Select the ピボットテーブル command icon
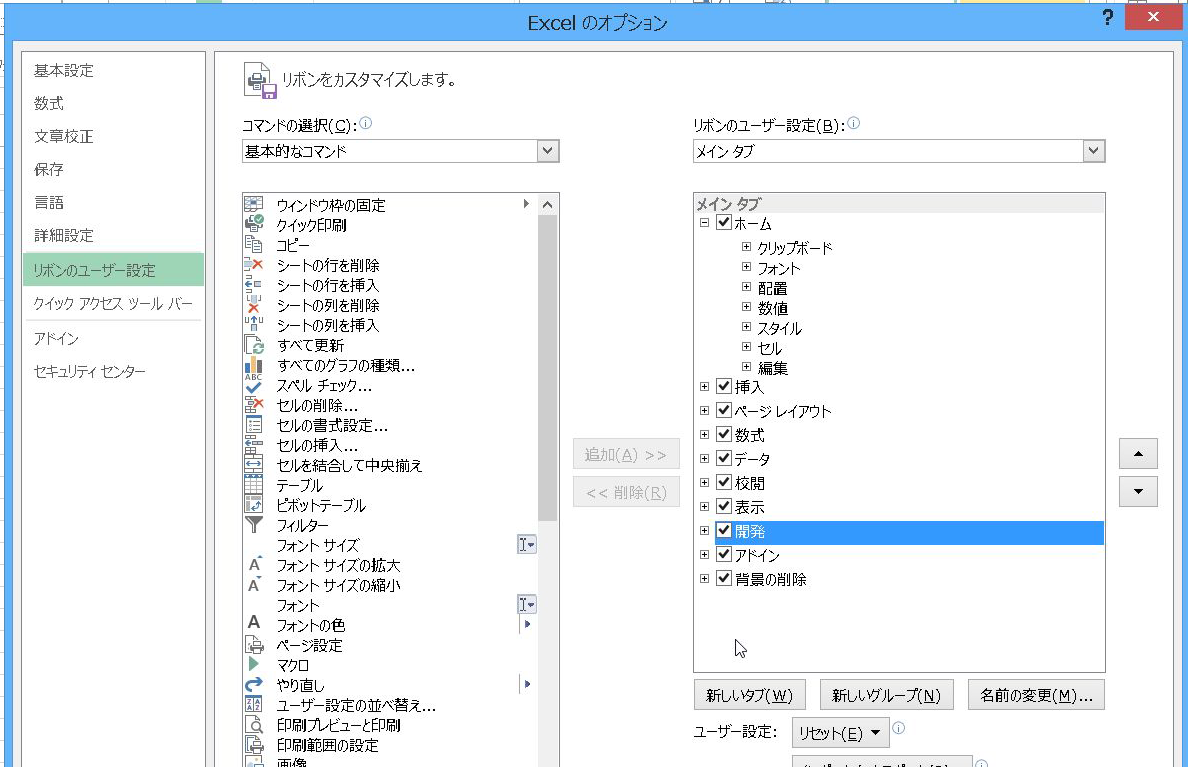Viewport: 1188px width, 767px height. click(x=253, y=505)
